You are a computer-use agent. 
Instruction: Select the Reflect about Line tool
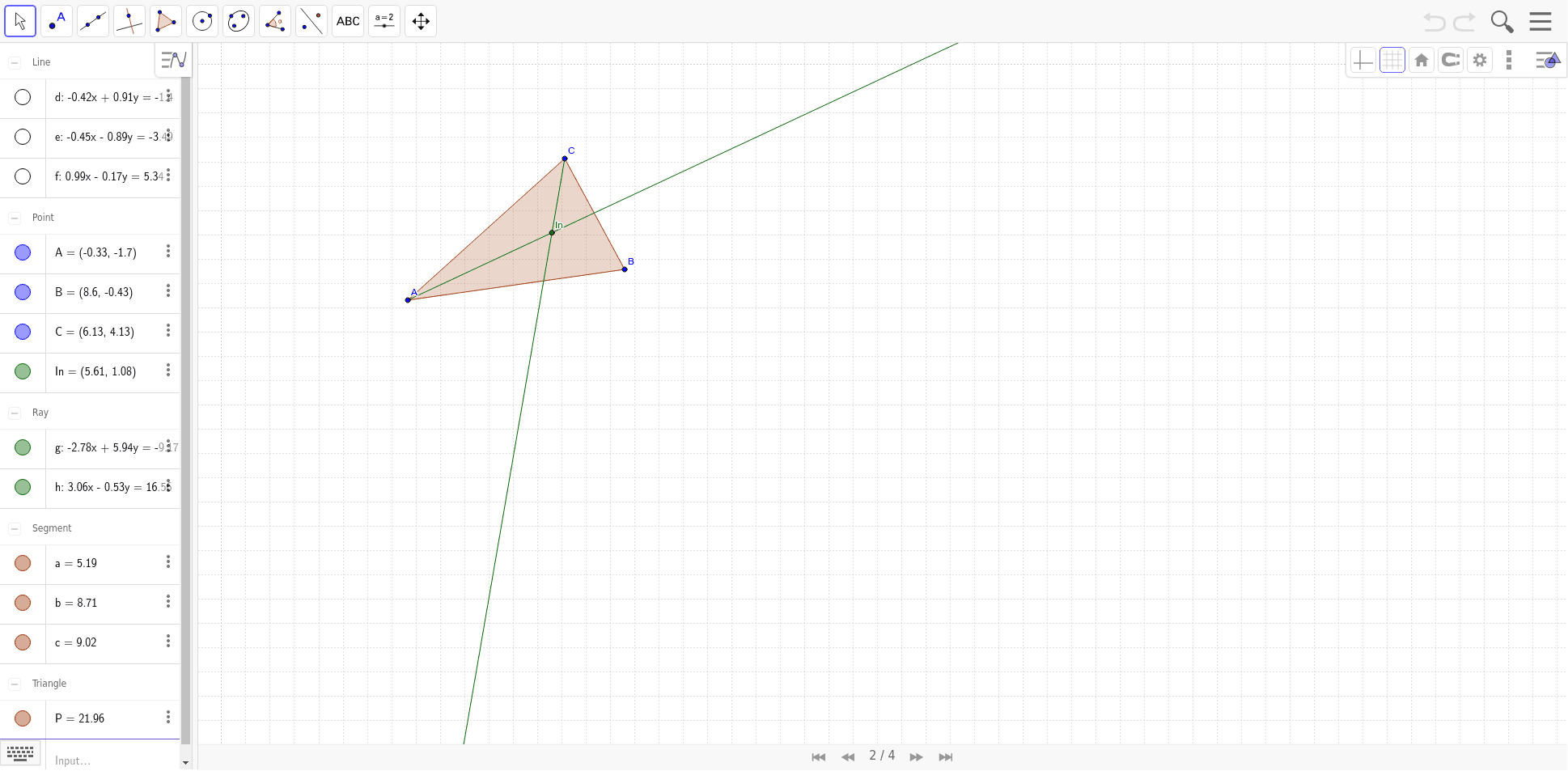(x=311, y=21)
